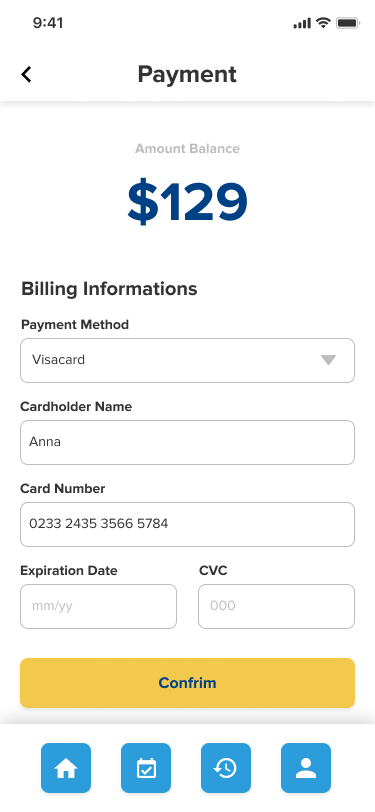The image size is (375, 812).
Task: Tap the Payment page title
Action: click(187, 75)
